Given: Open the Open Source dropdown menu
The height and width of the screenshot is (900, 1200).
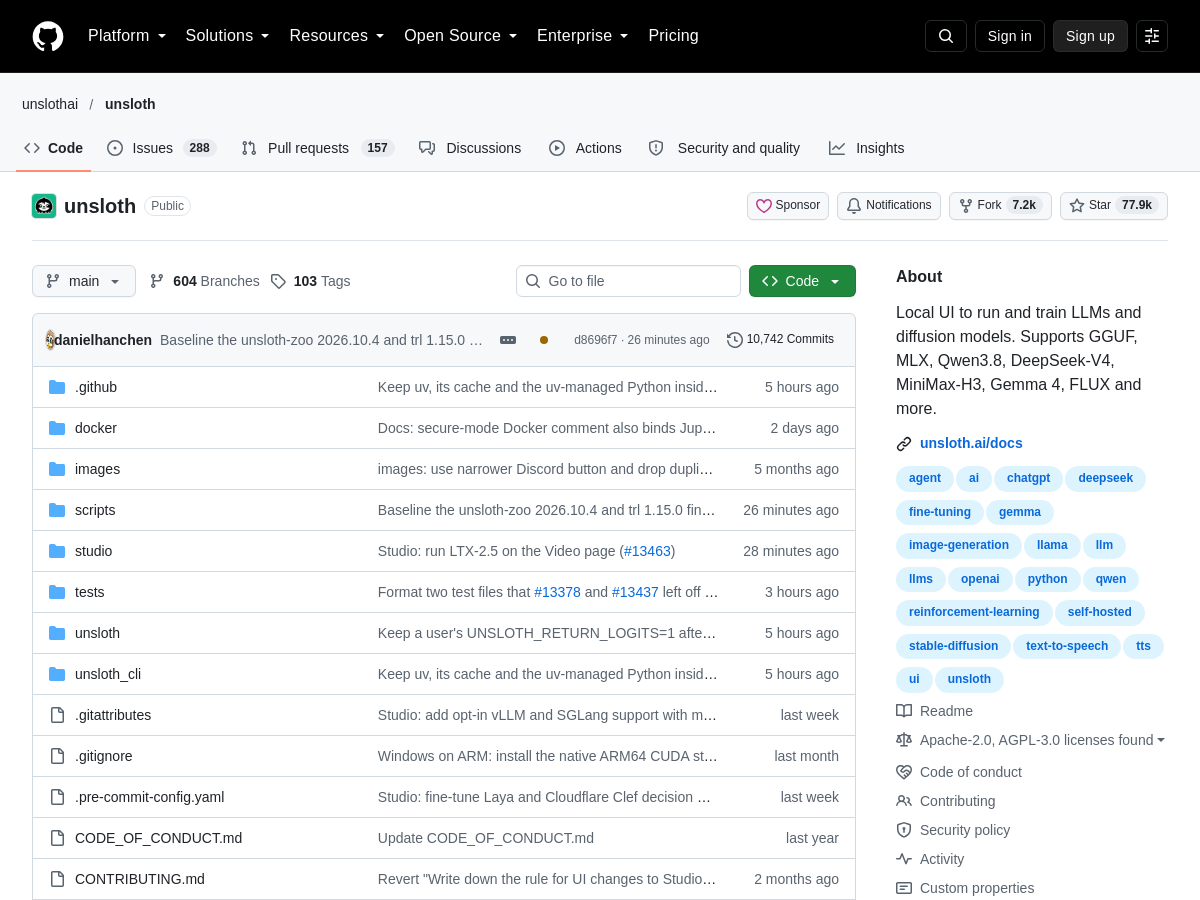Looking at the screenshot, I should click(x=461, y=36).
